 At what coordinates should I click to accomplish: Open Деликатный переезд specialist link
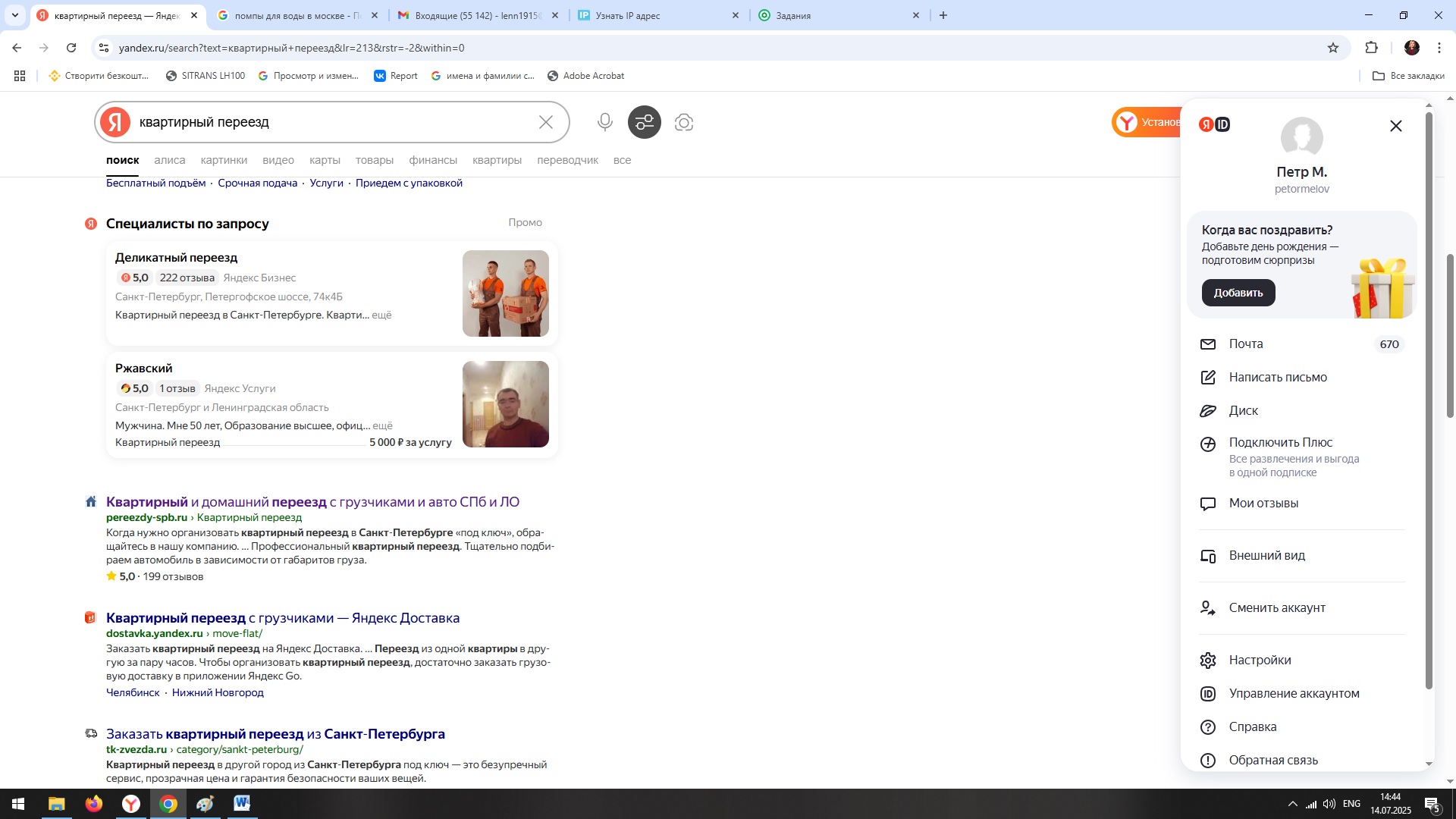pyautogui.click(x=176, y=258)
